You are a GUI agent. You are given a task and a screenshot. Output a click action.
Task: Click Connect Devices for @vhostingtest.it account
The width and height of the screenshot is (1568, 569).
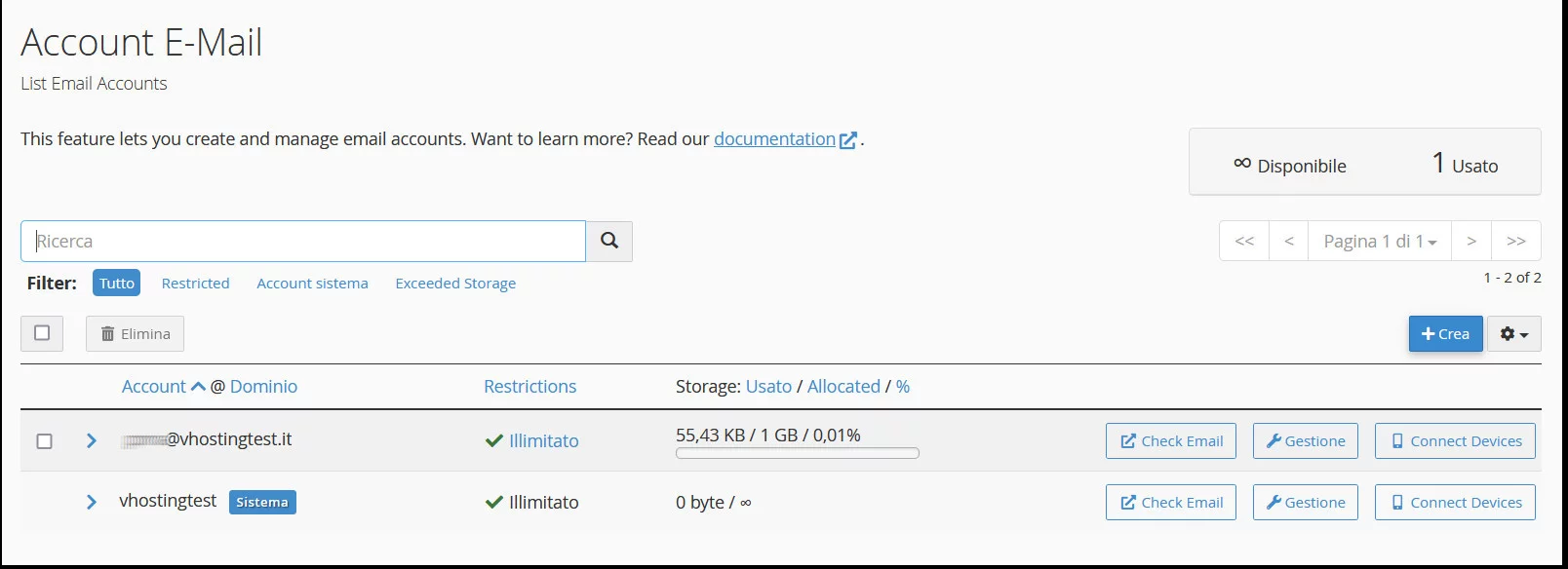click(1455, 440)
